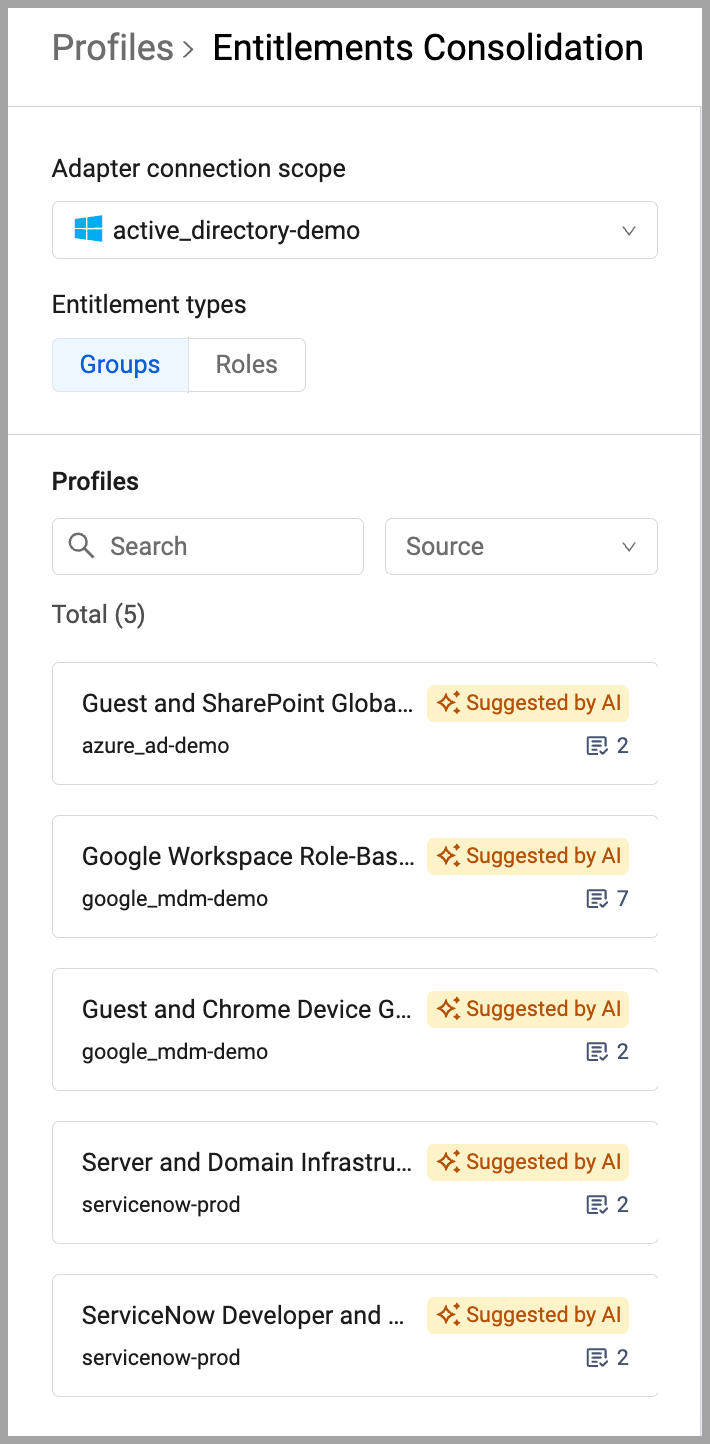The width and height of the screenshot is (710, 1444).
Task: Click AI sparkle icon on Guest and SharePoint card
Action: coord(448,703)
